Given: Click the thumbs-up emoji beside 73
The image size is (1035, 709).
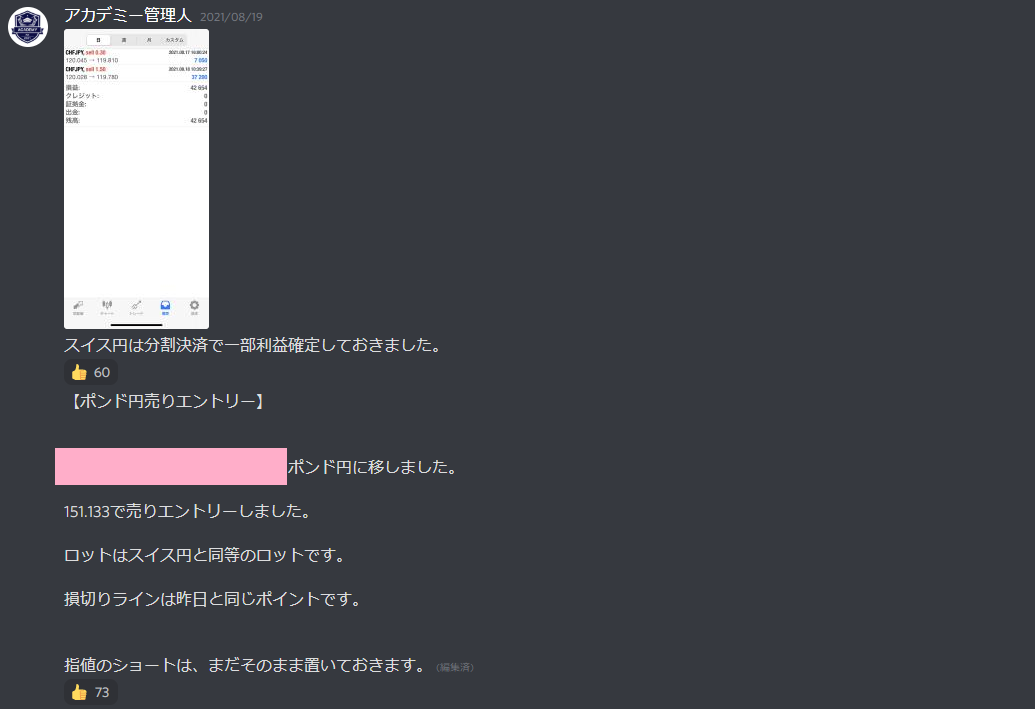Looking at the screenshot, I should tap(79, 692).
